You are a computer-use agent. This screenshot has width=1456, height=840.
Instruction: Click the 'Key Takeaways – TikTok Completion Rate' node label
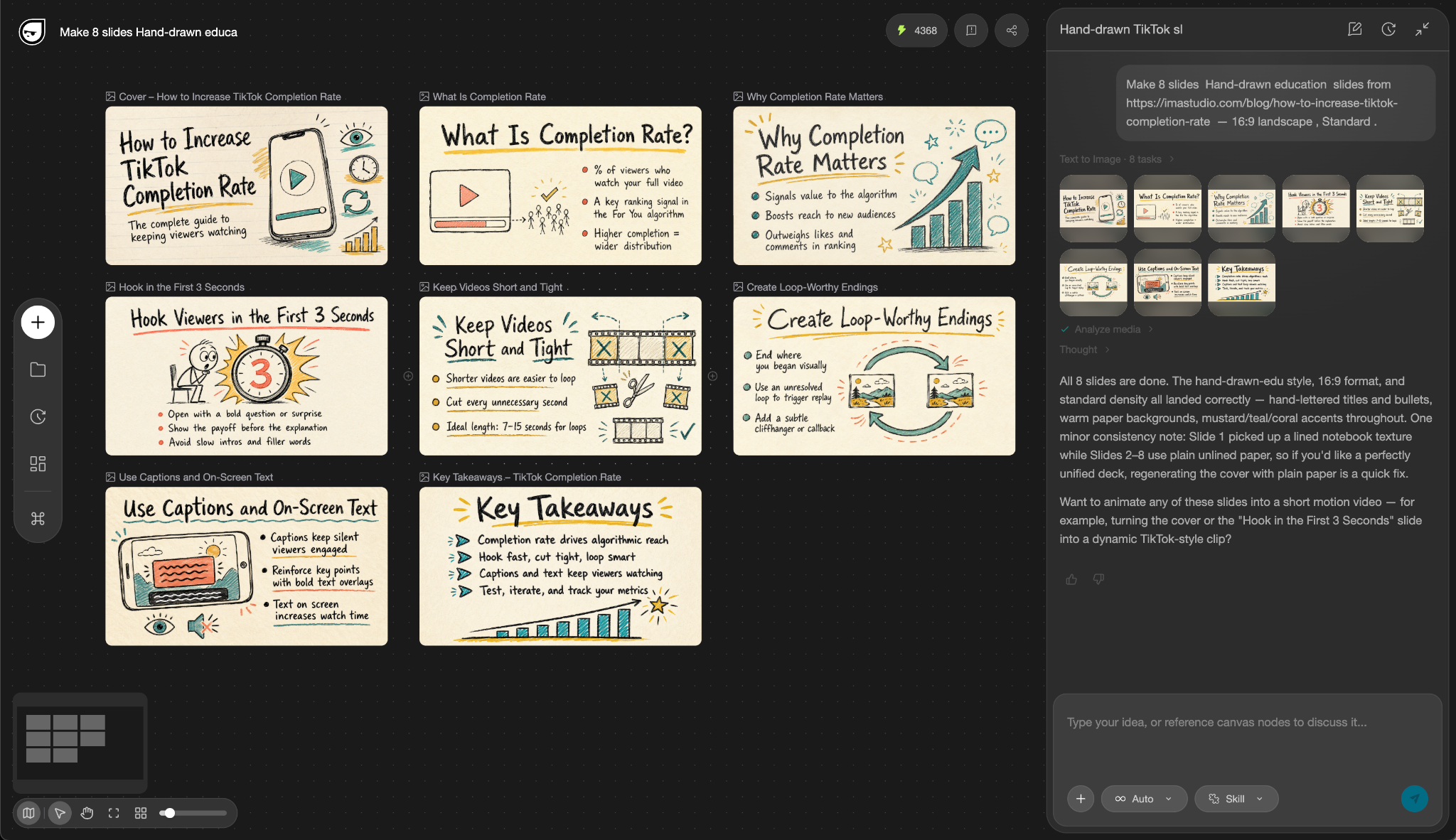point(527,477)
